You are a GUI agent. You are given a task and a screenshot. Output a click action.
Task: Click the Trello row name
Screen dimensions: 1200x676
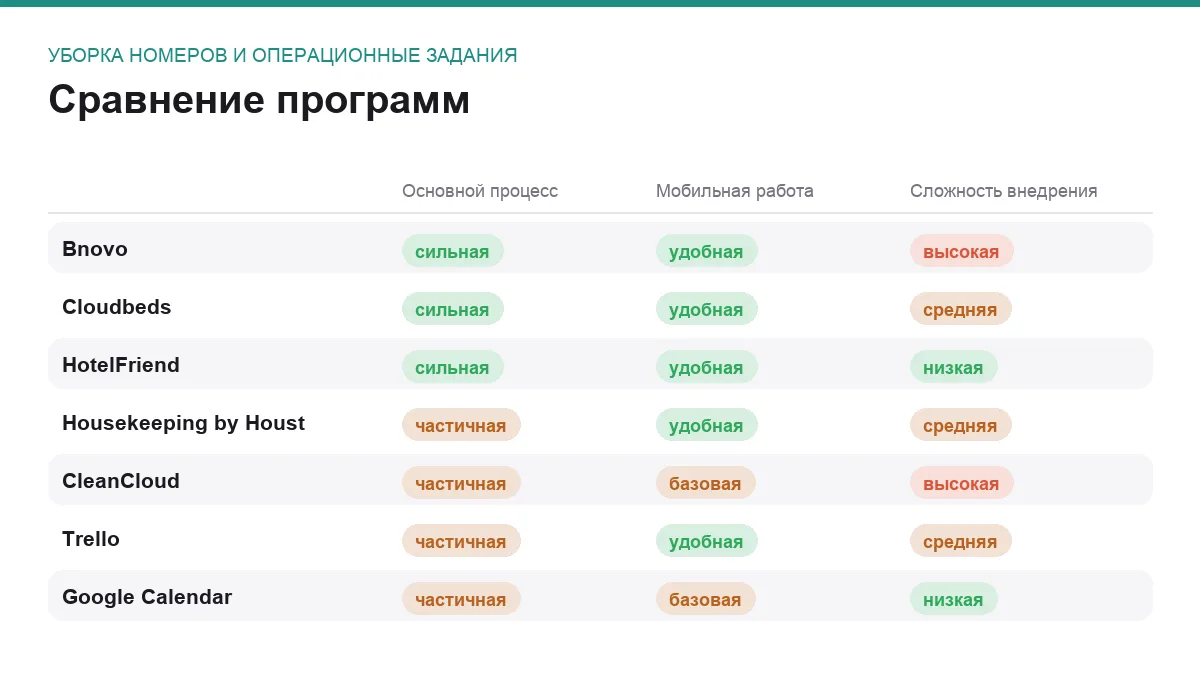click(x=91, y=539)
